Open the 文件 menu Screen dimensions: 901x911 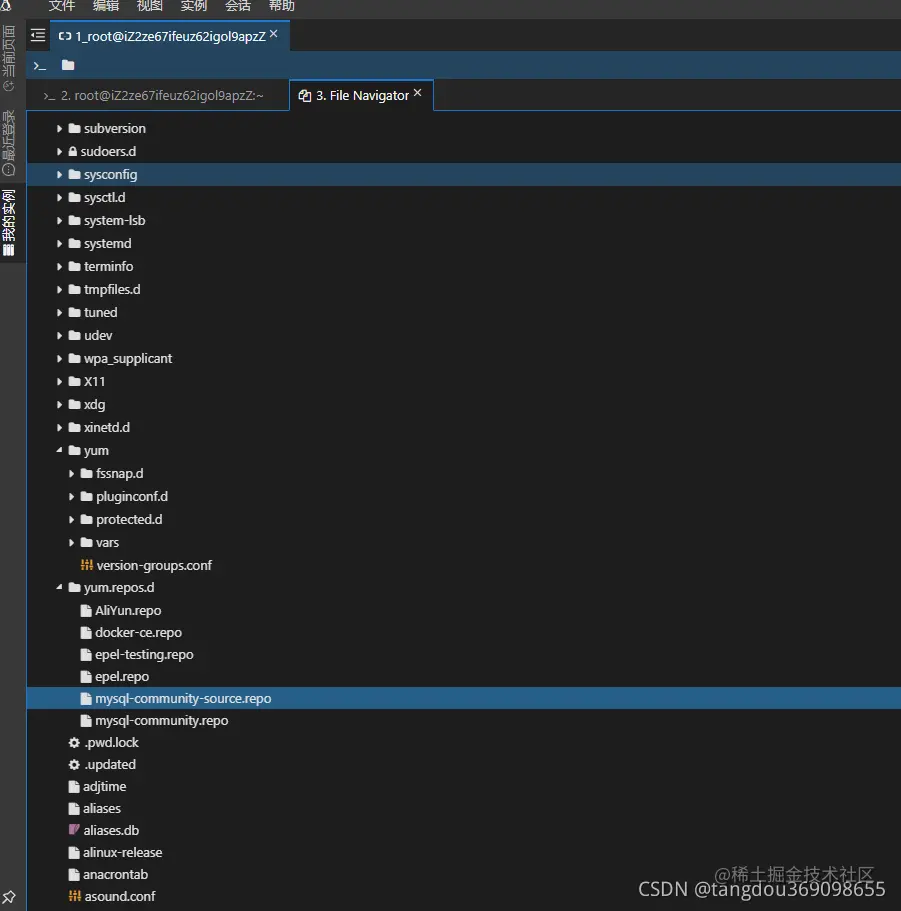tap(62, 6)
